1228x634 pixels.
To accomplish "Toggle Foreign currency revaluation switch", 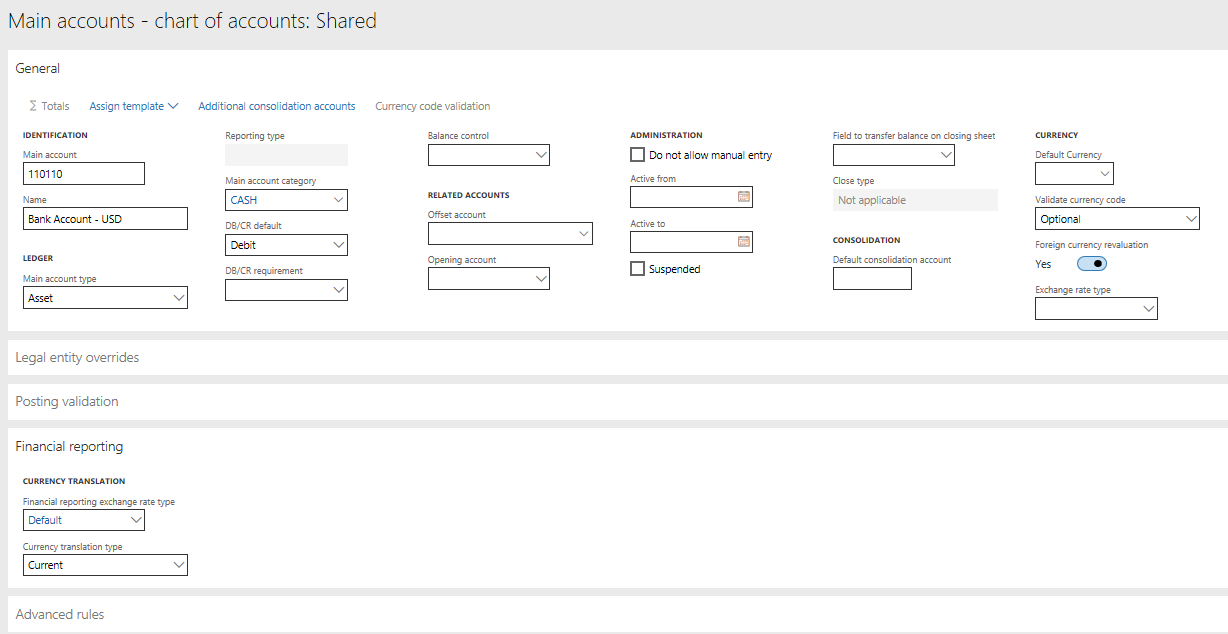I will click(x=1092, y=264).
